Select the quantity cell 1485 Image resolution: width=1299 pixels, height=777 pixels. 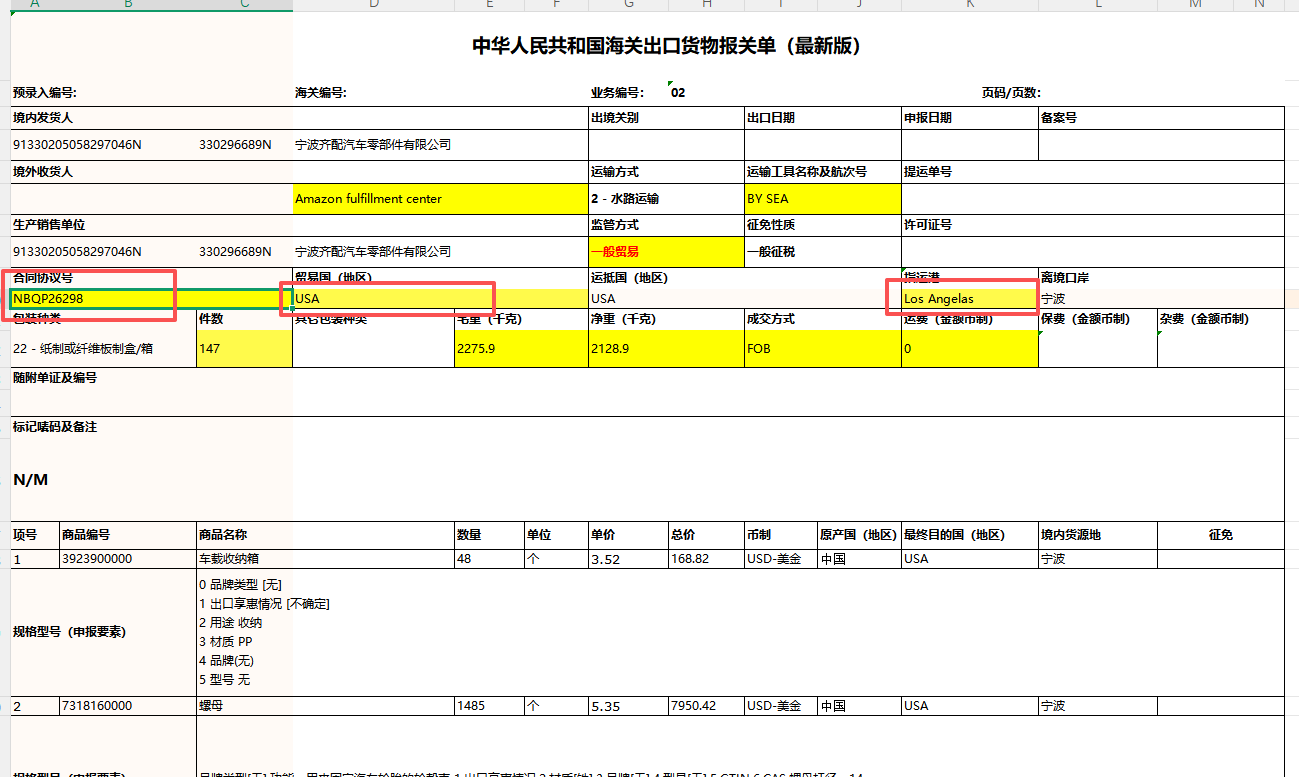pos(471,706)
